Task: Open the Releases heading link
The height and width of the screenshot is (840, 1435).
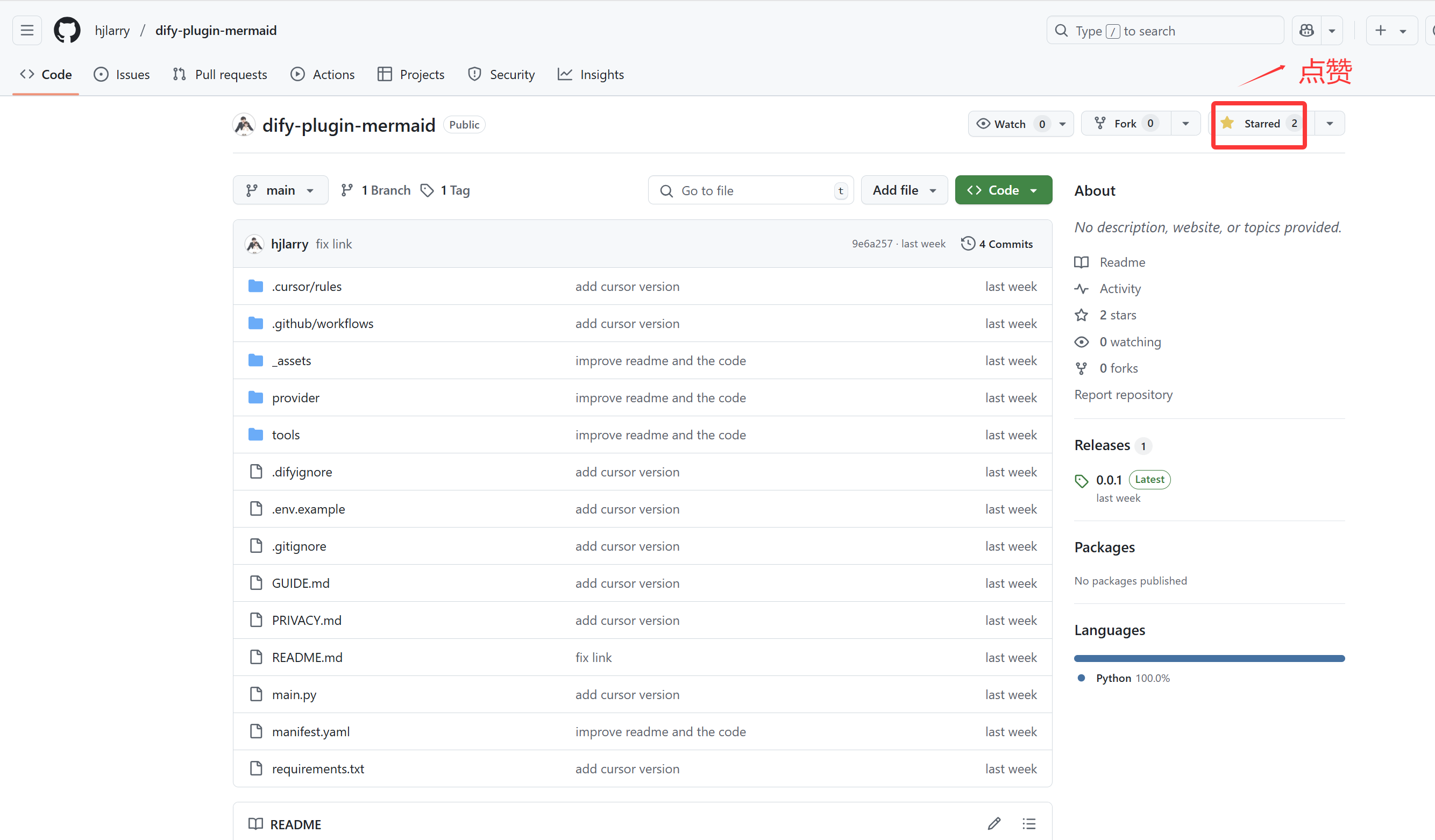Action: pyautogui.click(x=1102, y=445)
